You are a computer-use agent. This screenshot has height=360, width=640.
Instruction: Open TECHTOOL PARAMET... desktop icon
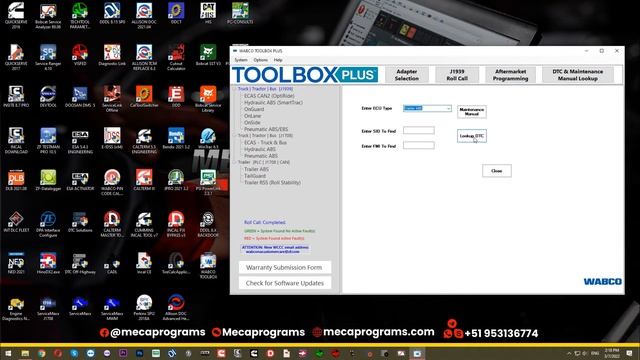click(x=80, y=16)
